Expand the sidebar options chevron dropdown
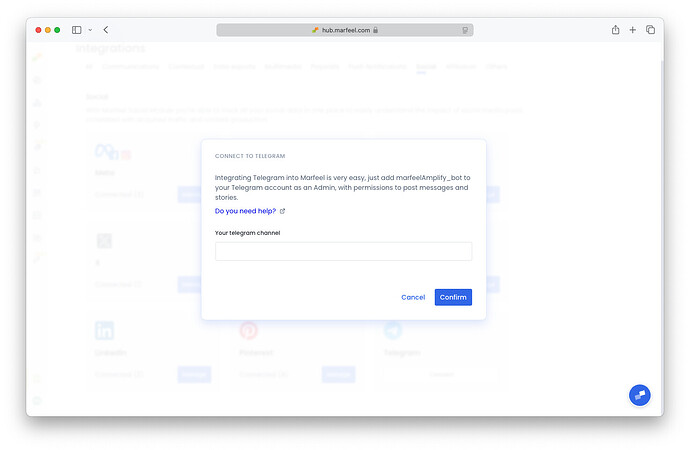 90,30
